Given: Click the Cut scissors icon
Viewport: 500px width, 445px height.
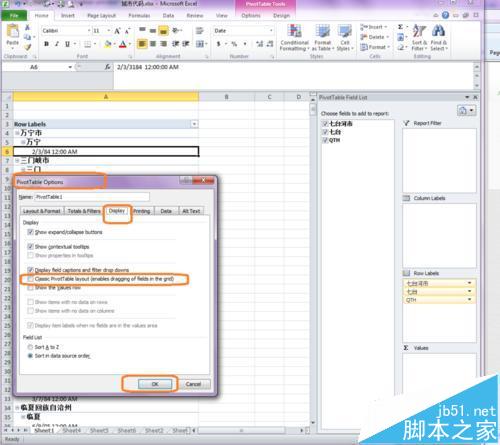Looking at the screenshot, I should point(27,27).
